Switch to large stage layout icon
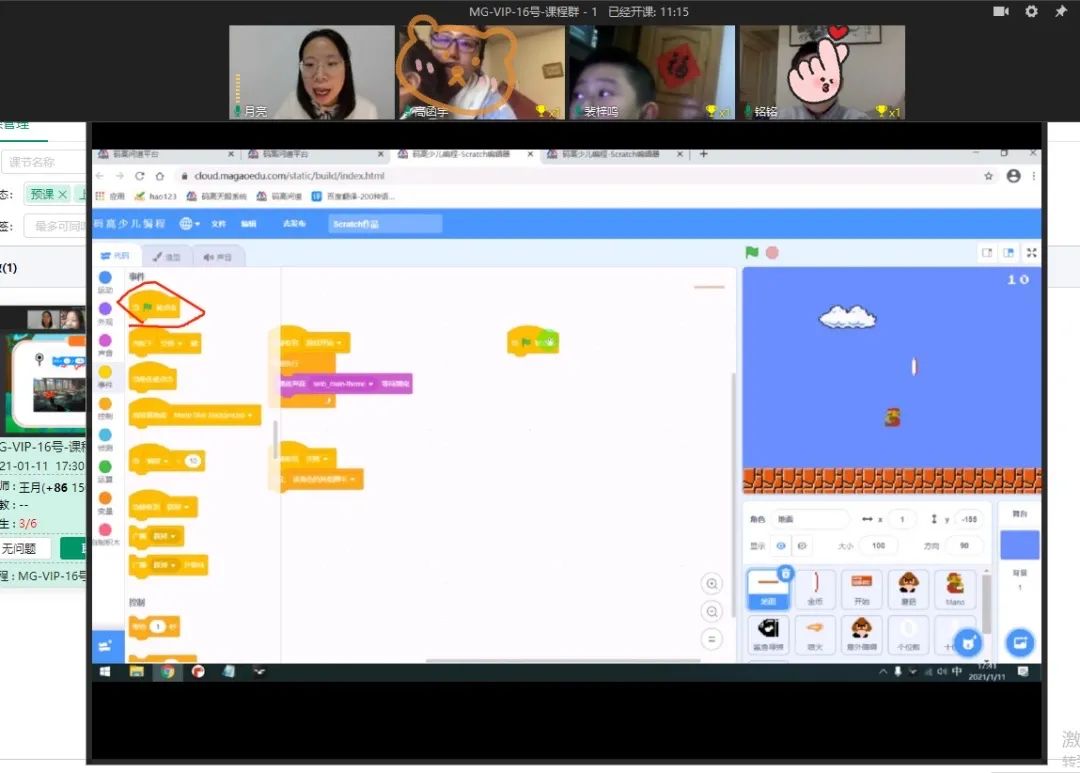Screen dimensions: 1080x773 coord(1008,253)
